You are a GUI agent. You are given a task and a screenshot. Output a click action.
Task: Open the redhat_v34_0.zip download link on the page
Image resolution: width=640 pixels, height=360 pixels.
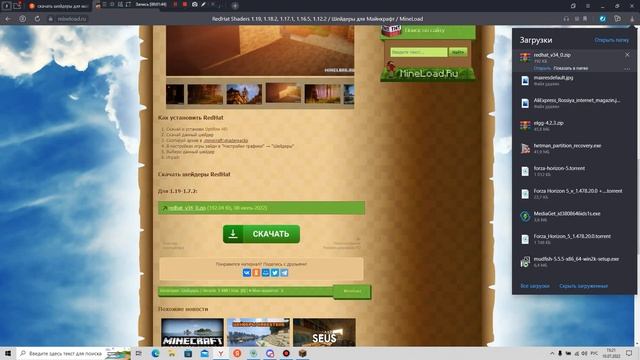187,208
